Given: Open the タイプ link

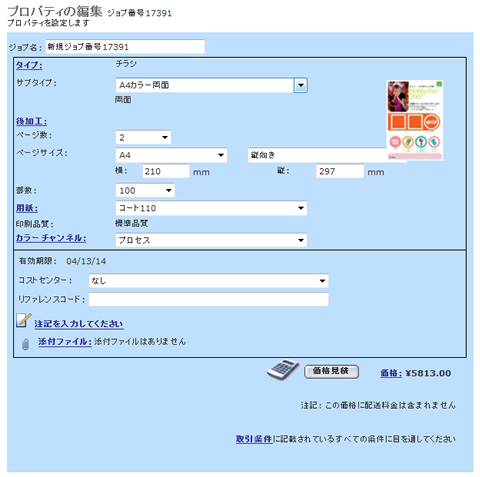Looking at the screenshot, I should pos(29,65).
